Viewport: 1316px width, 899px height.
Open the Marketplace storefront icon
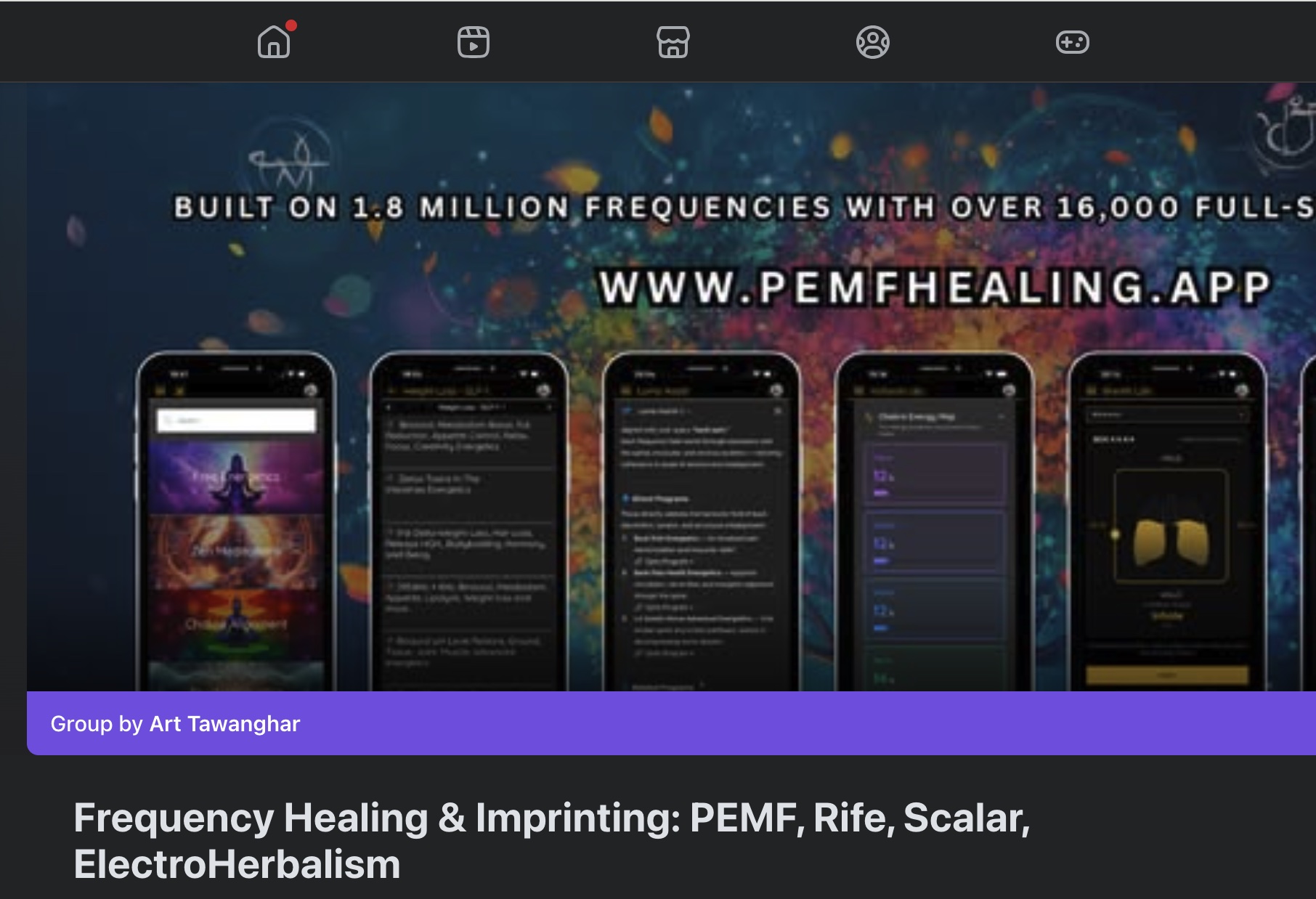click(673, 41)
